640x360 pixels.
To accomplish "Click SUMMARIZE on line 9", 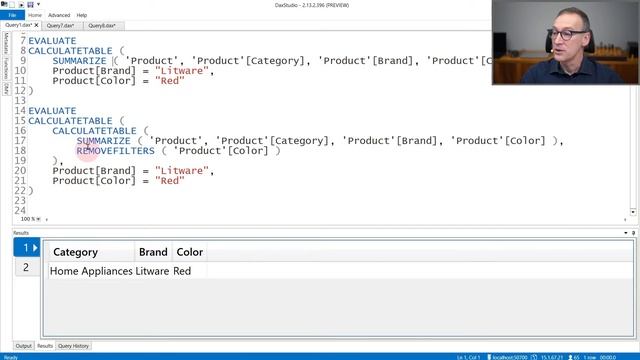I will pos(80,61).
